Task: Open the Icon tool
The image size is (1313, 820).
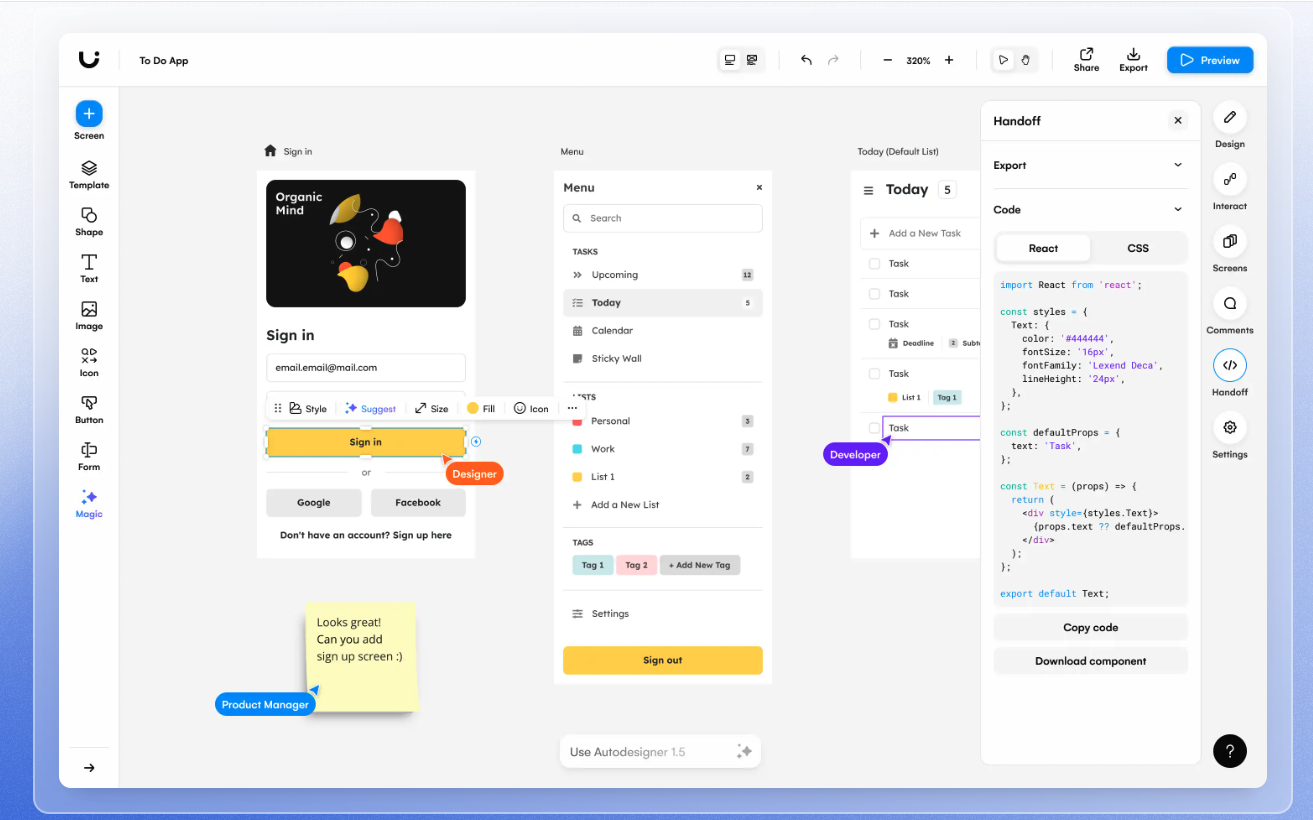Action: coord(89,362)
